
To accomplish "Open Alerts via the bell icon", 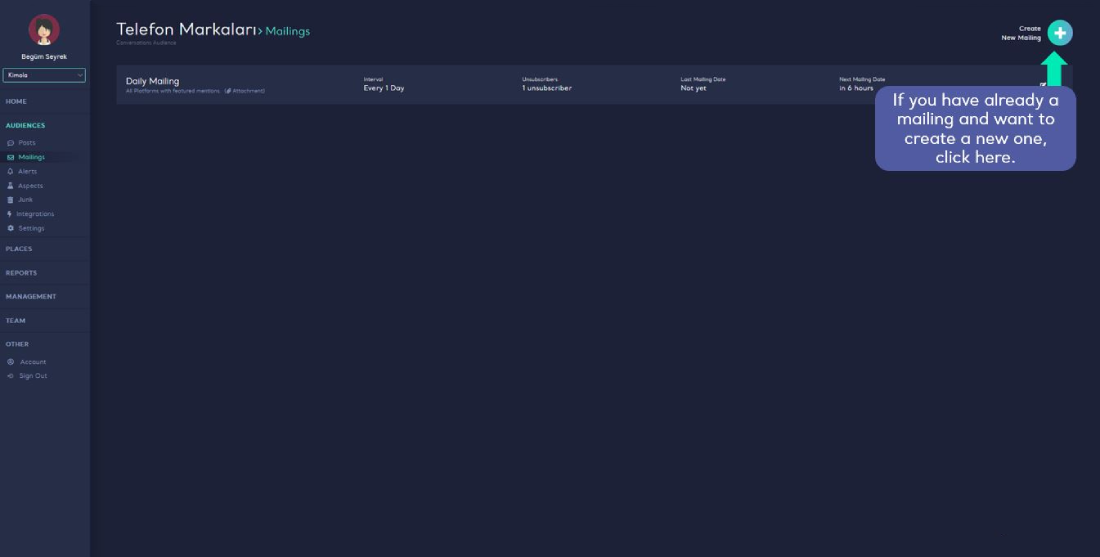I will (10, 171).
